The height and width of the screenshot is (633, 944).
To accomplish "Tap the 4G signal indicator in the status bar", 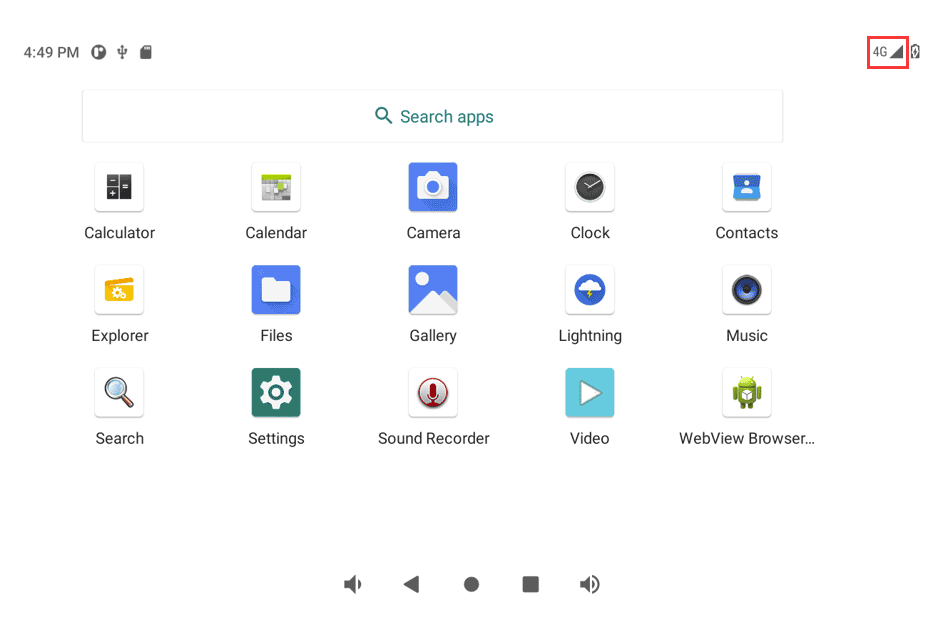I will [x=886, y=51].
